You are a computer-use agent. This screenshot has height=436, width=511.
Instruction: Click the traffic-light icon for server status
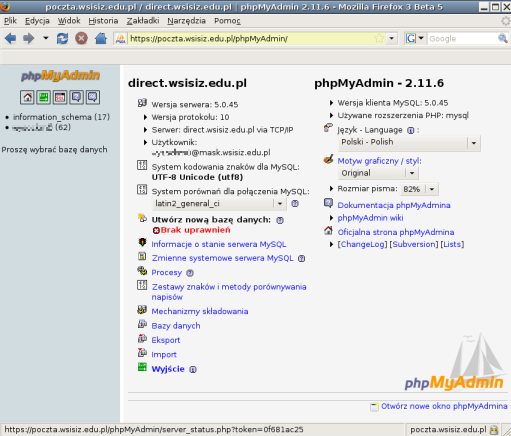142,242
